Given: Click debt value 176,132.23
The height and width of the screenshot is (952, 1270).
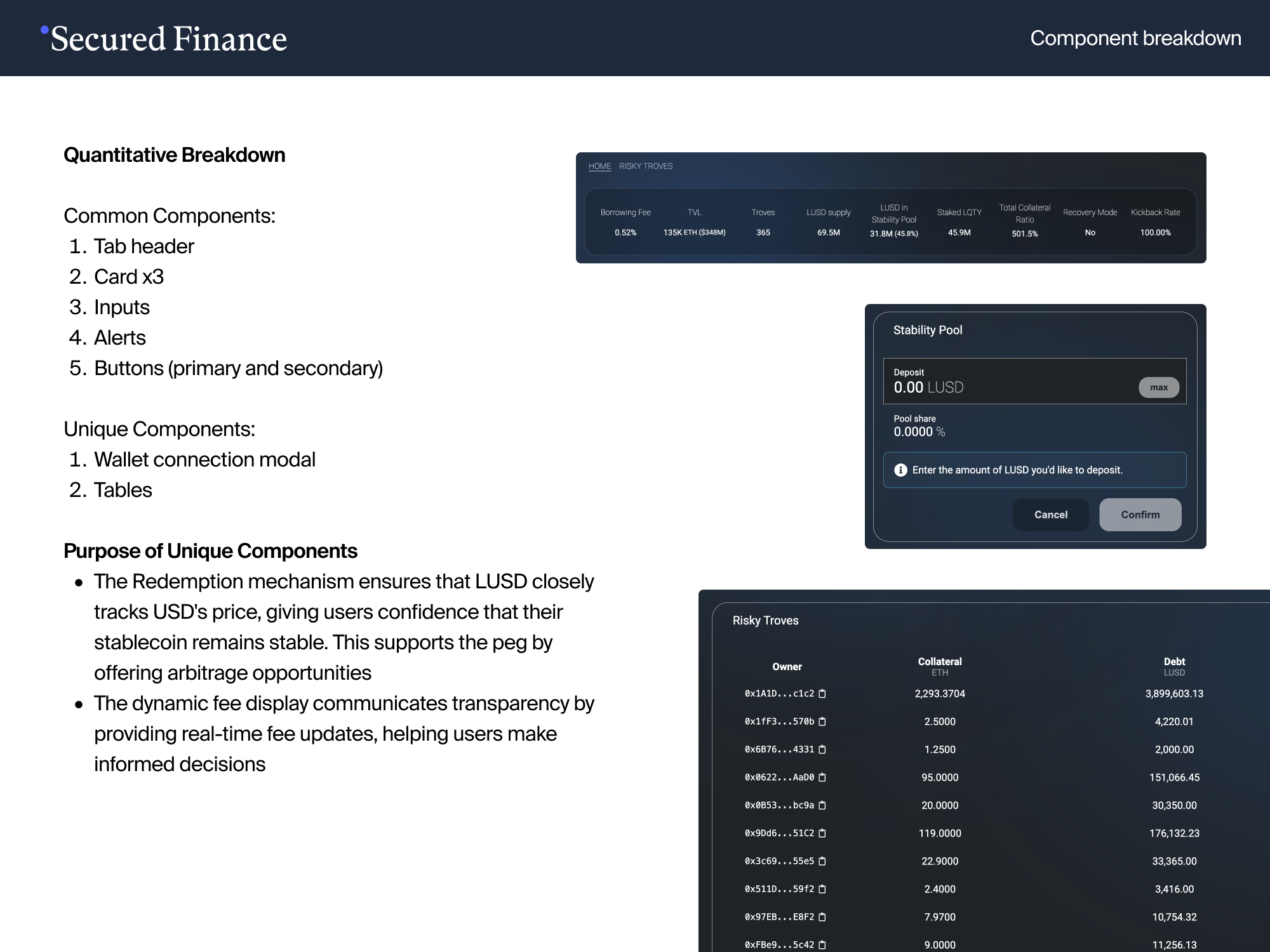Looking at the screenshot, I should (x=1174, y=833).
